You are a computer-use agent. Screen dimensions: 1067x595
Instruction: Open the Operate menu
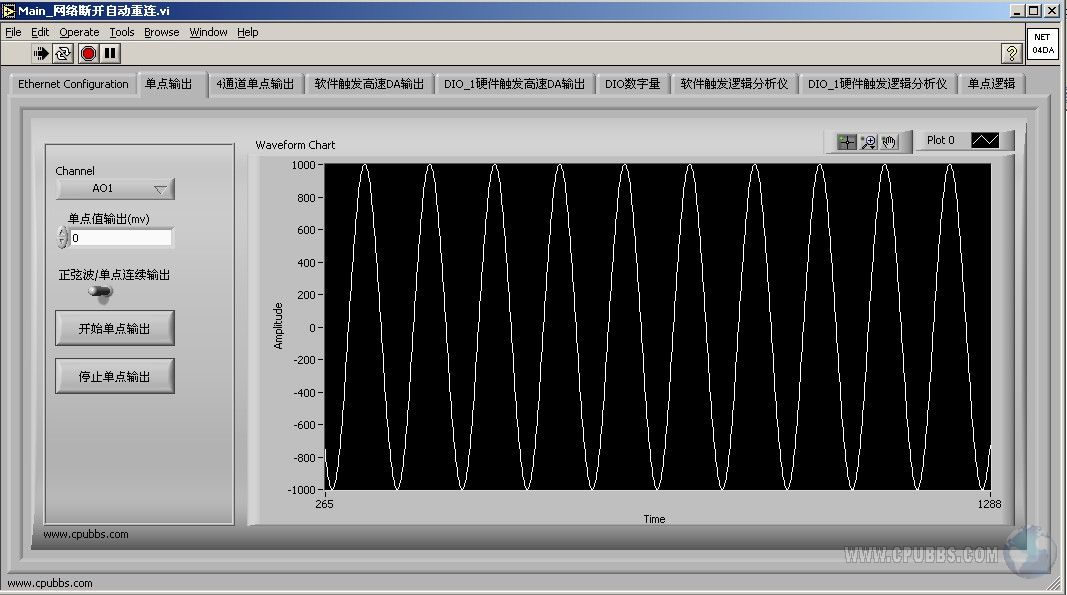[79, 32]
